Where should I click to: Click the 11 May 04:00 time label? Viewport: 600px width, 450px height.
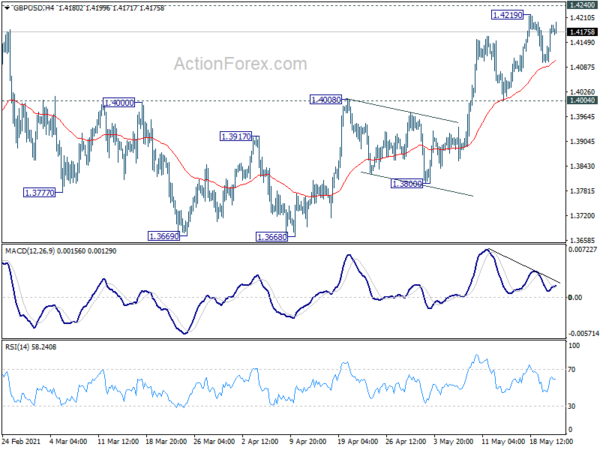click(502, 441)
